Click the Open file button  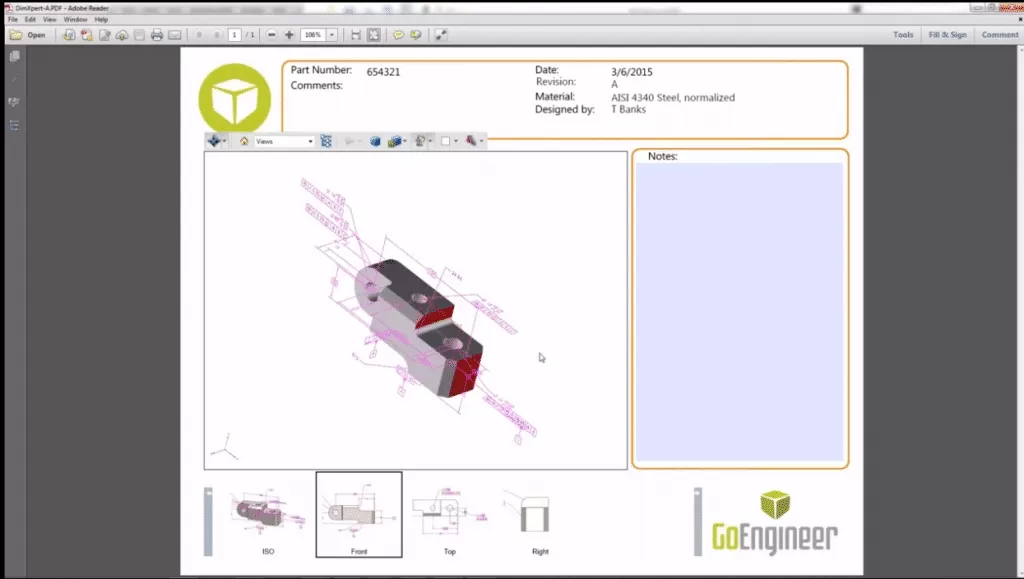tap(27, 35)
